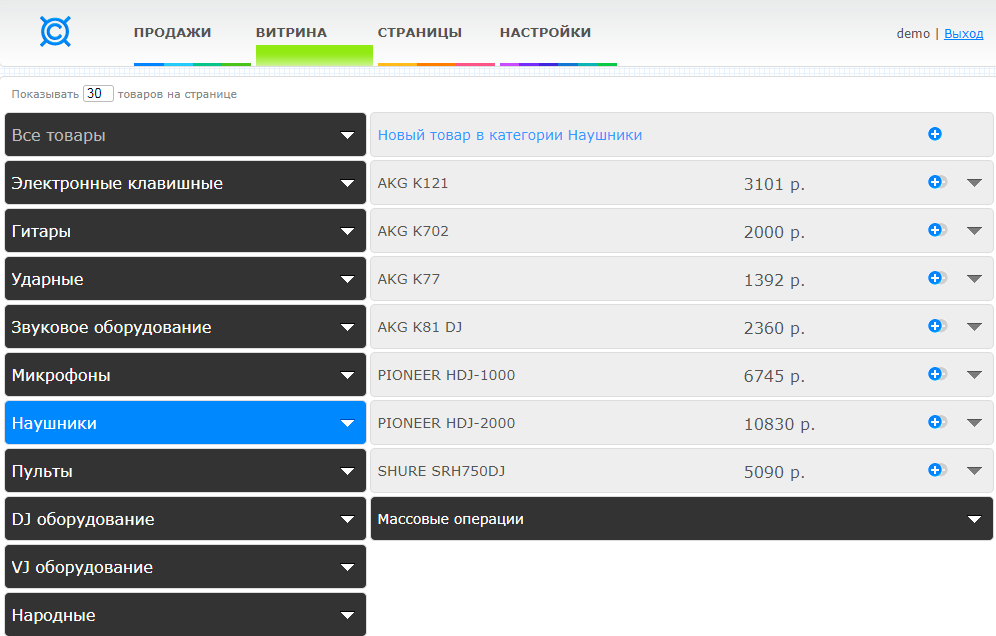Open the Продажи menu tab
This screenshot has width=996, height=636.
(173, 33)
